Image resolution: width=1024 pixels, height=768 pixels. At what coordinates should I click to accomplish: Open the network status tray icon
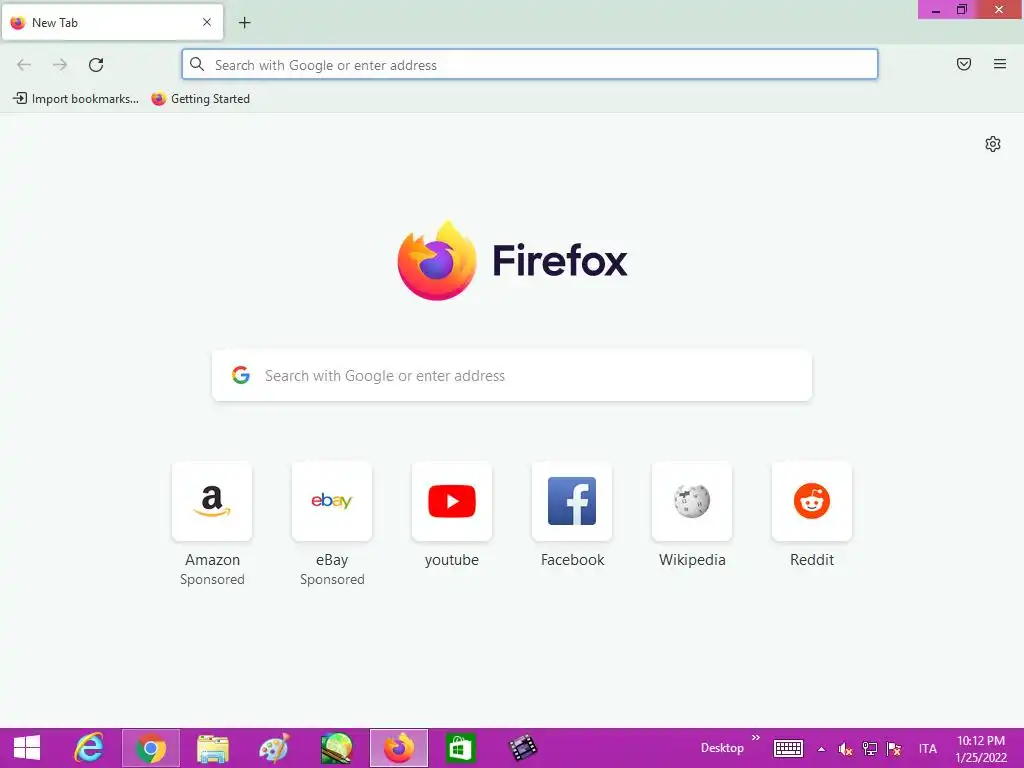click(x=869, y=749)
